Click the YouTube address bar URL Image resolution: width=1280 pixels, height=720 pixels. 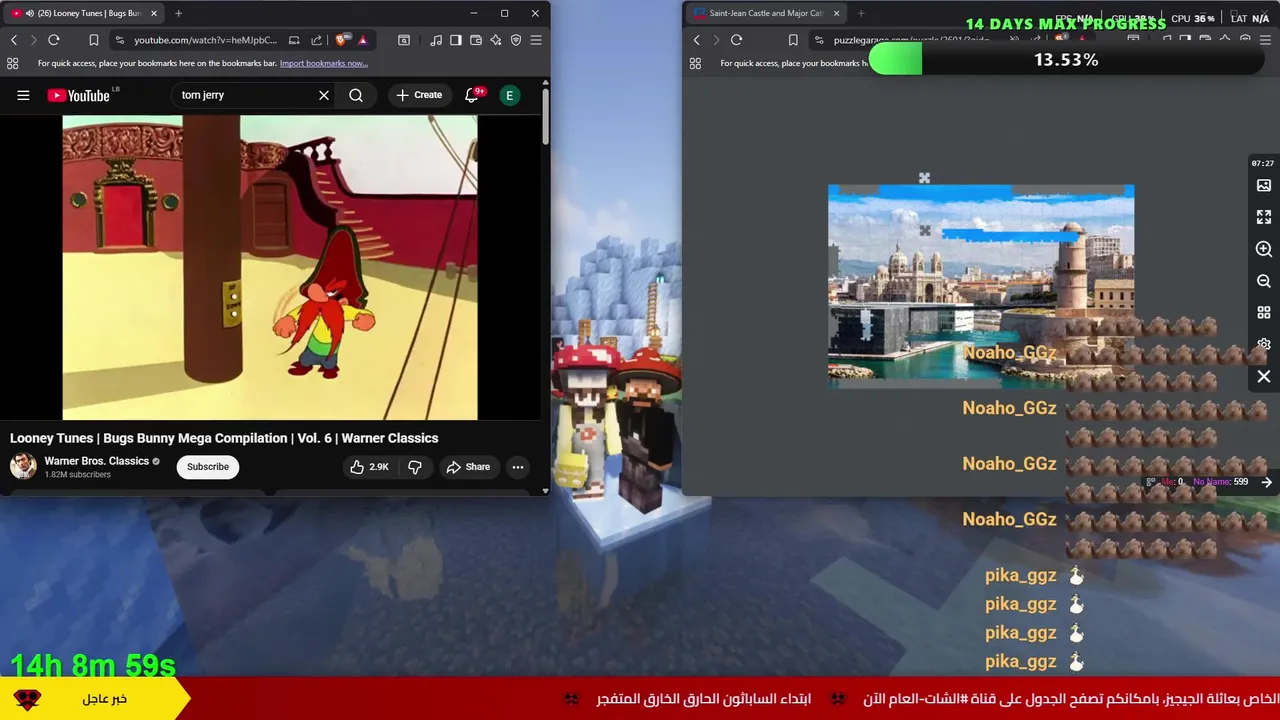pos(206,40)
